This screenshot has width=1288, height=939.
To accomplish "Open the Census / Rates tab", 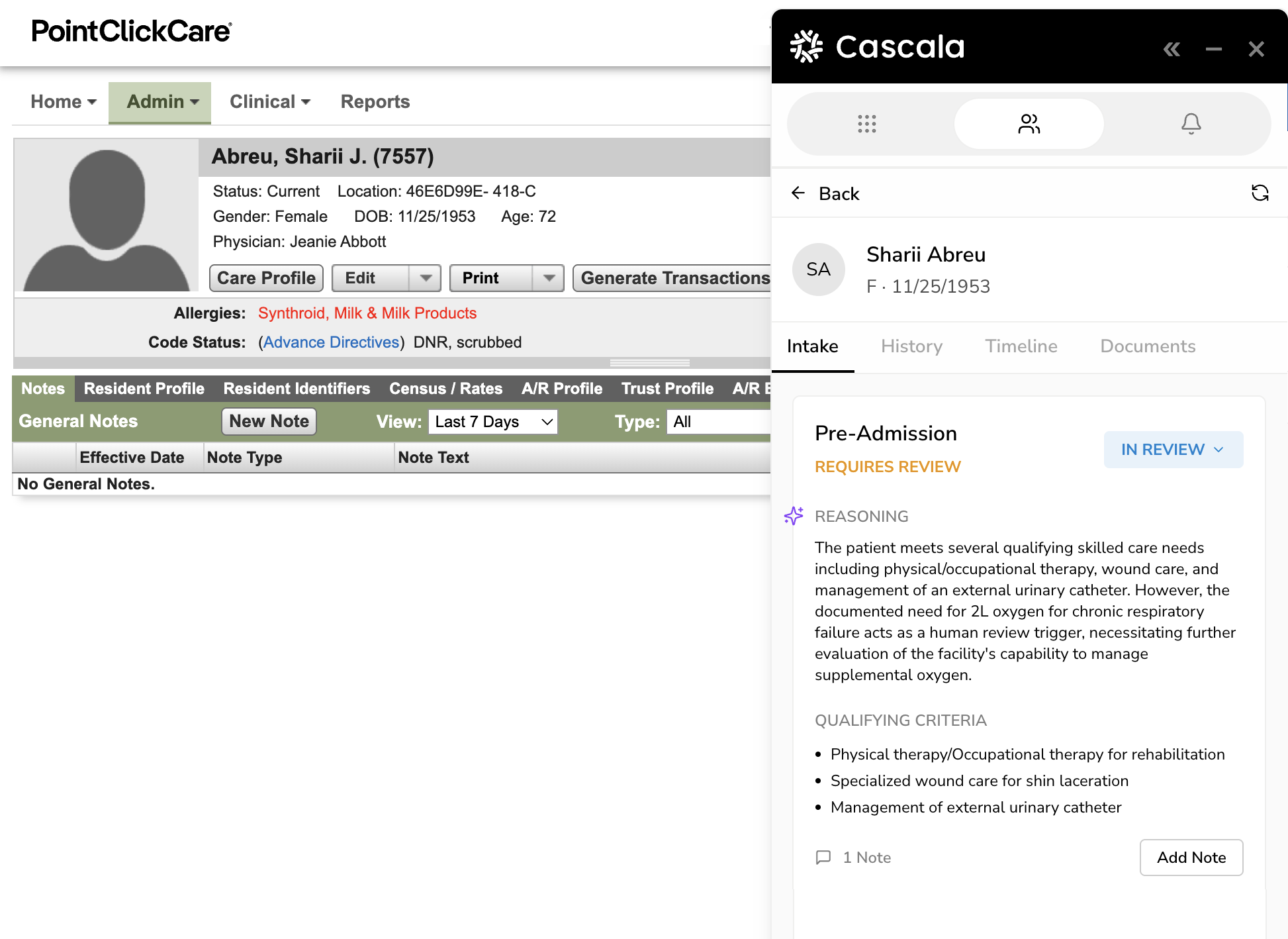I will (445, 389).
